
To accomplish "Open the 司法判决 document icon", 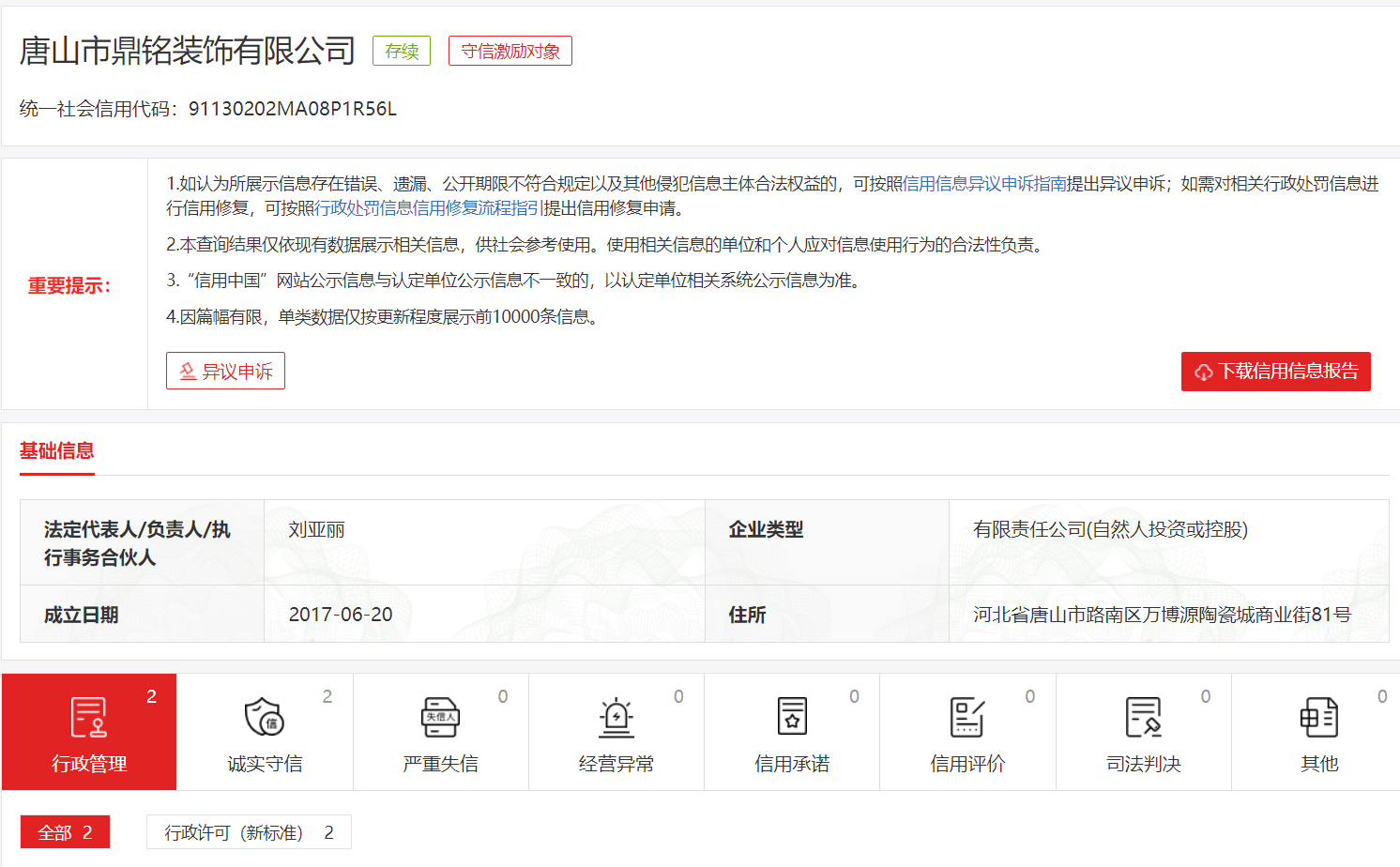I will [1143, 718].
